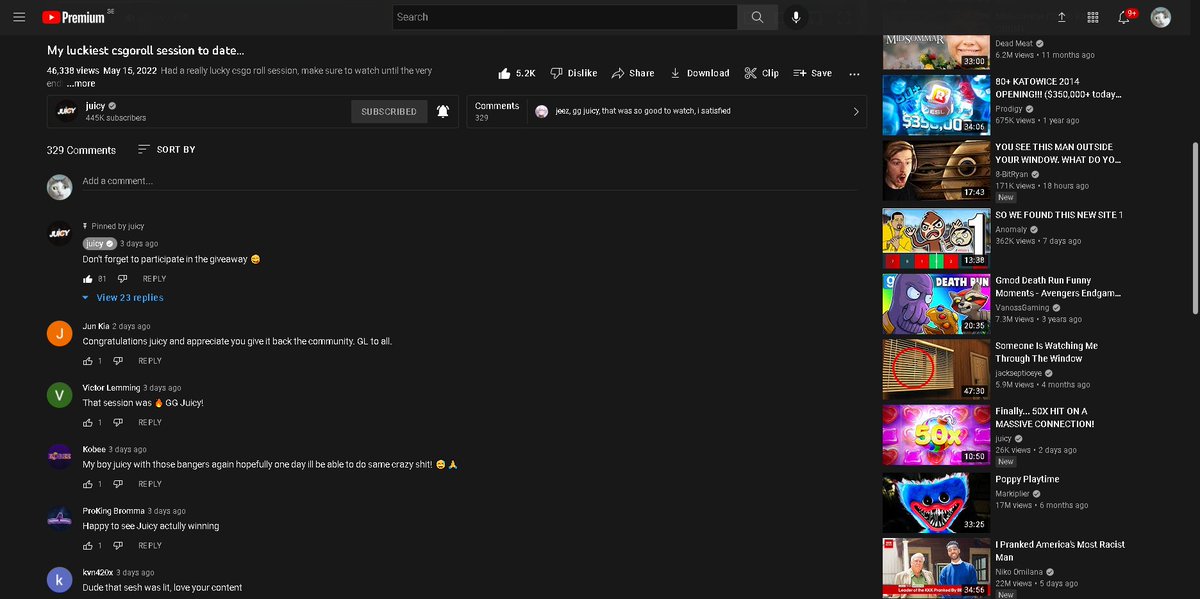Open more actions three-dot menu
The height and width of the screenshot is (599, 1200).
click(854, 73)
